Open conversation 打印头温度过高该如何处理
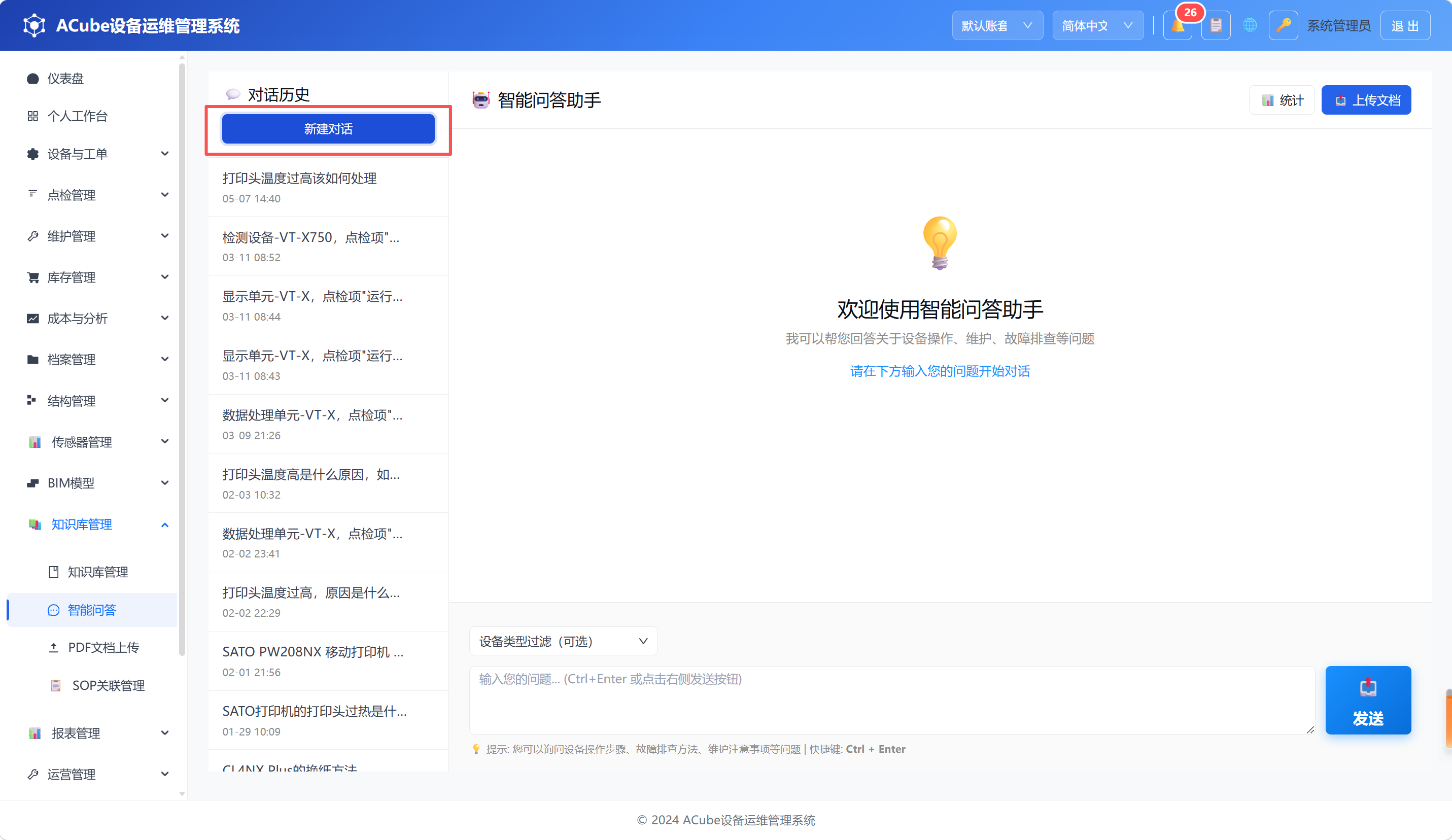This screenshot has width=1452, height=840. point(328,187)
